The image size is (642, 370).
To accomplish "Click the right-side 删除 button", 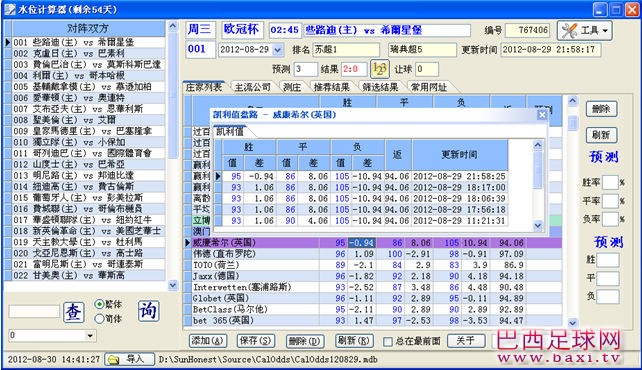I will (x=601, y=109).
